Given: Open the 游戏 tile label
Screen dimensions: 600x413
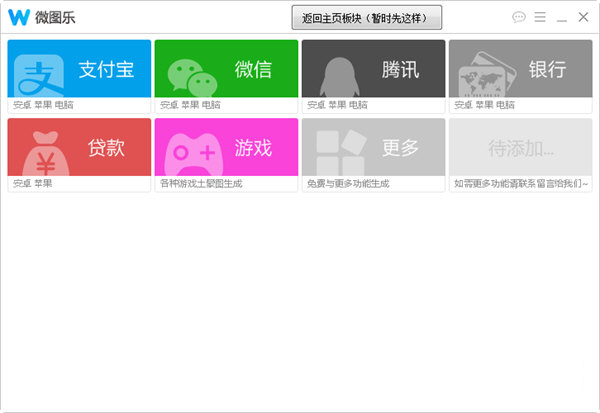Looking at the screenshot, I should [253, 148].
